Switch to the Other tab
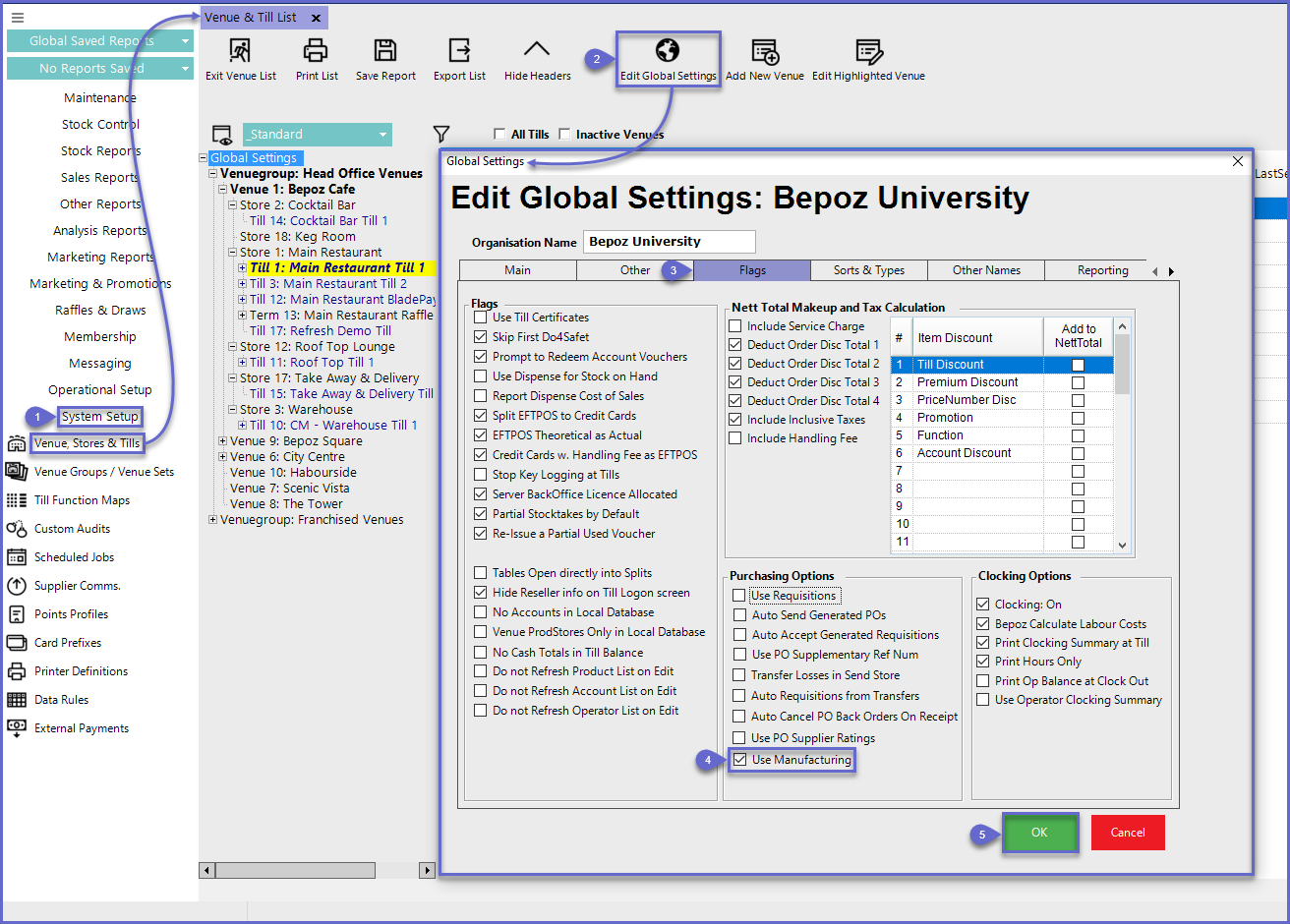The width and height of the screenshot is (1290, 924). [x=635, y=270]
